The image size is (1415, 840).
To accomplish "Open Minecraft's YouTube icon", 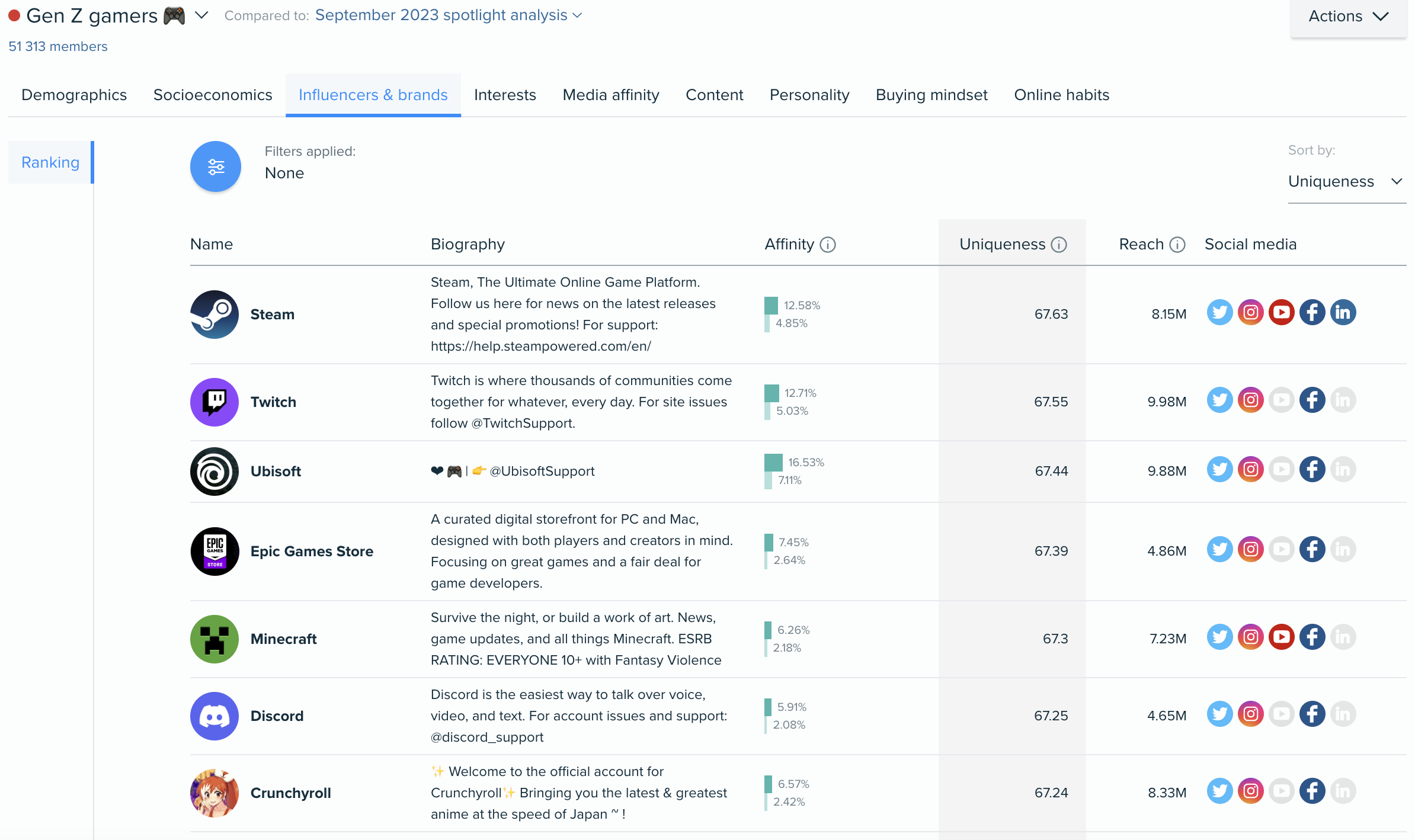I will [x=1282, y=637].
